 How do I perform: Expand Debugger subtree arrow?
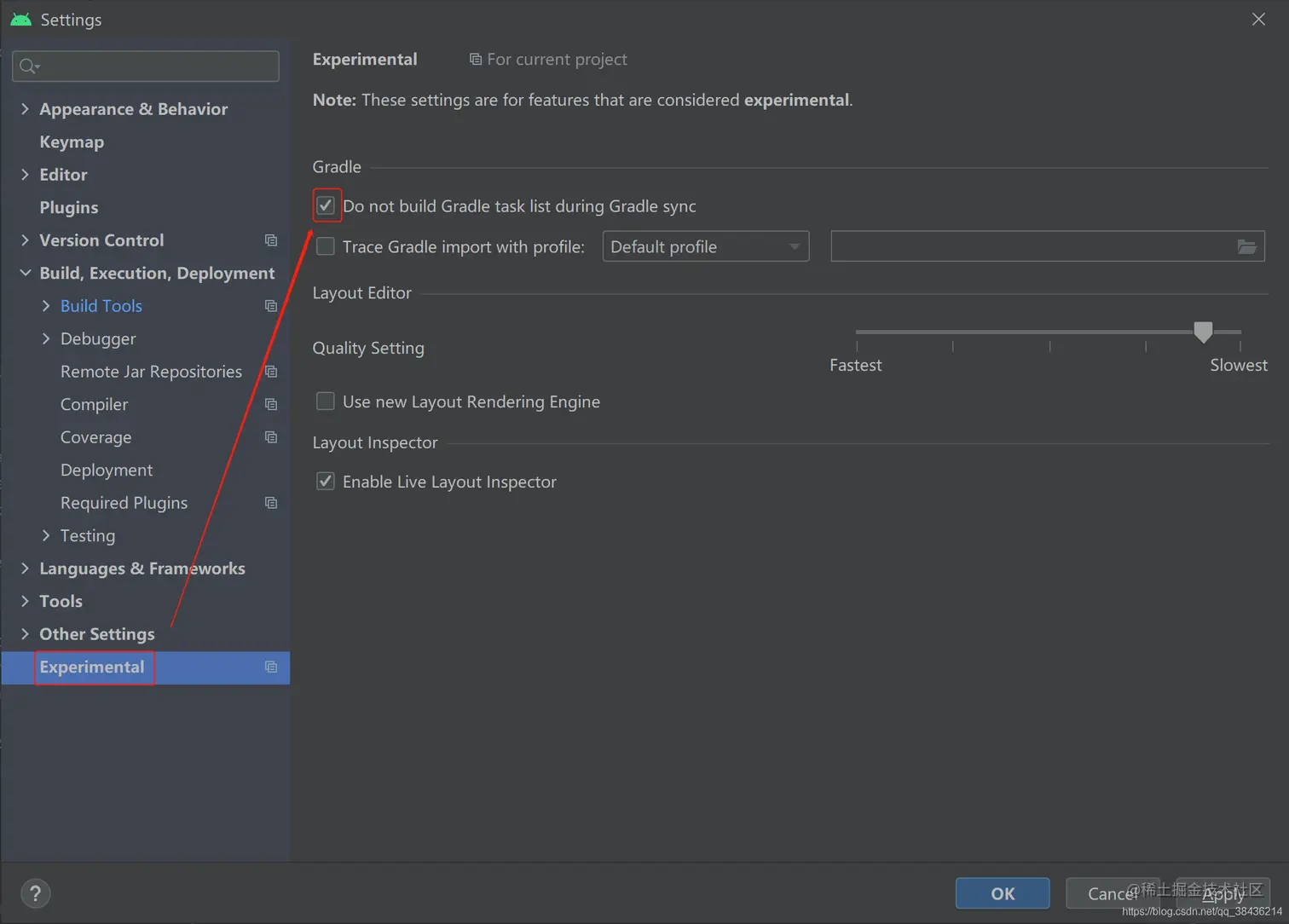(x=46, y=338)
